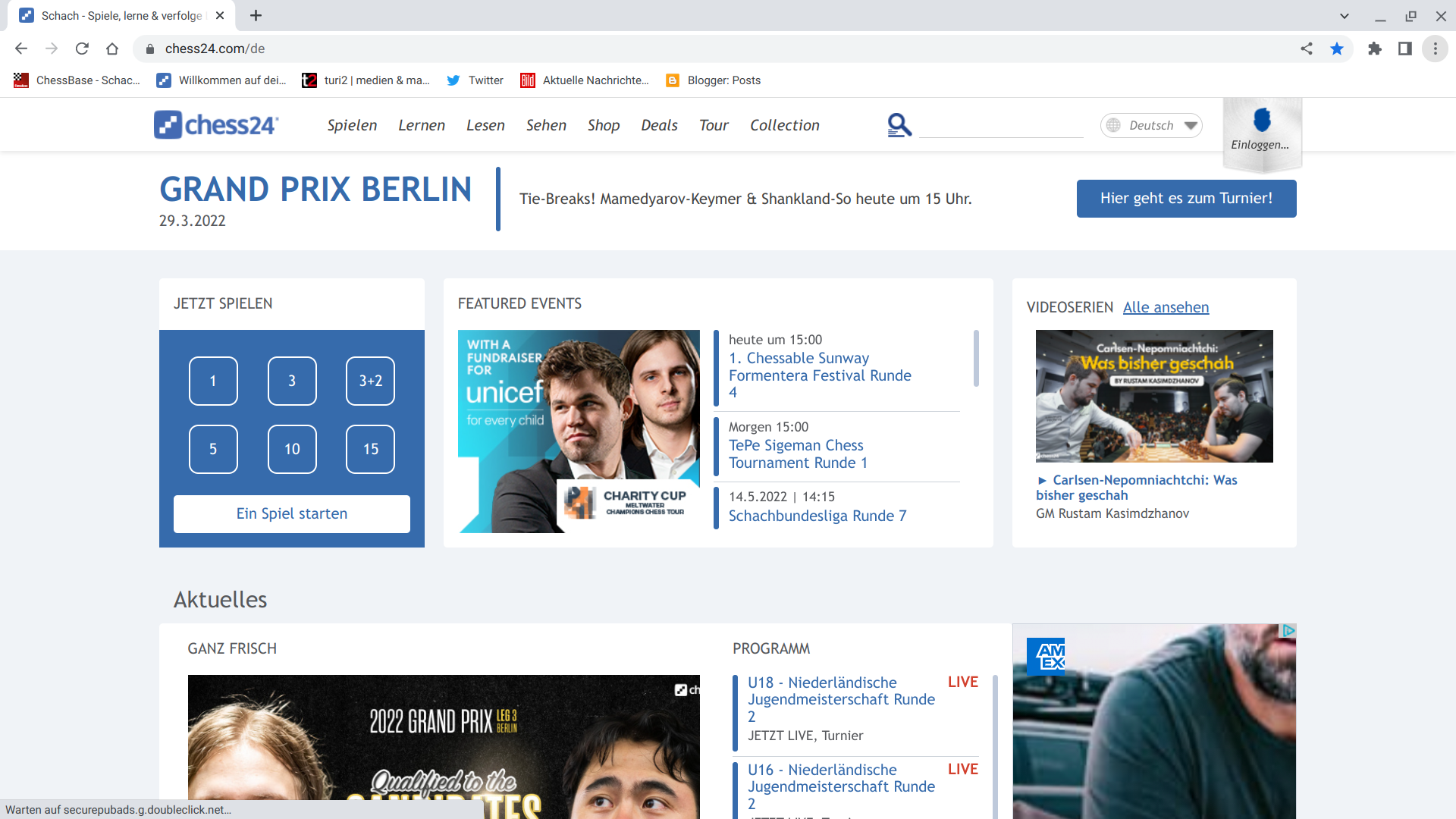
Task: Open ChessBase bookmark
Action: point(77,80)
